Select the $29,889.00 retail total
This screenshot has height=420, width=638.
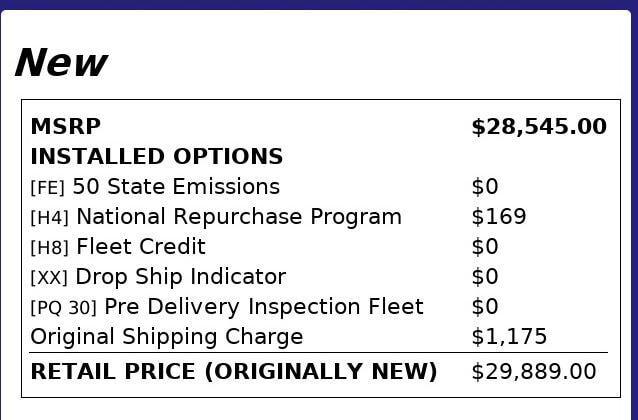[533, 372]
